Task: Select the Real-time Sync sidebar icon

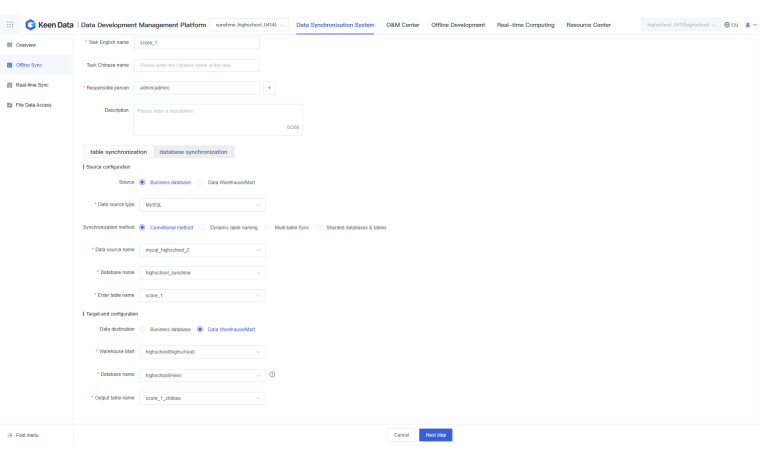Action: [10, 85]
